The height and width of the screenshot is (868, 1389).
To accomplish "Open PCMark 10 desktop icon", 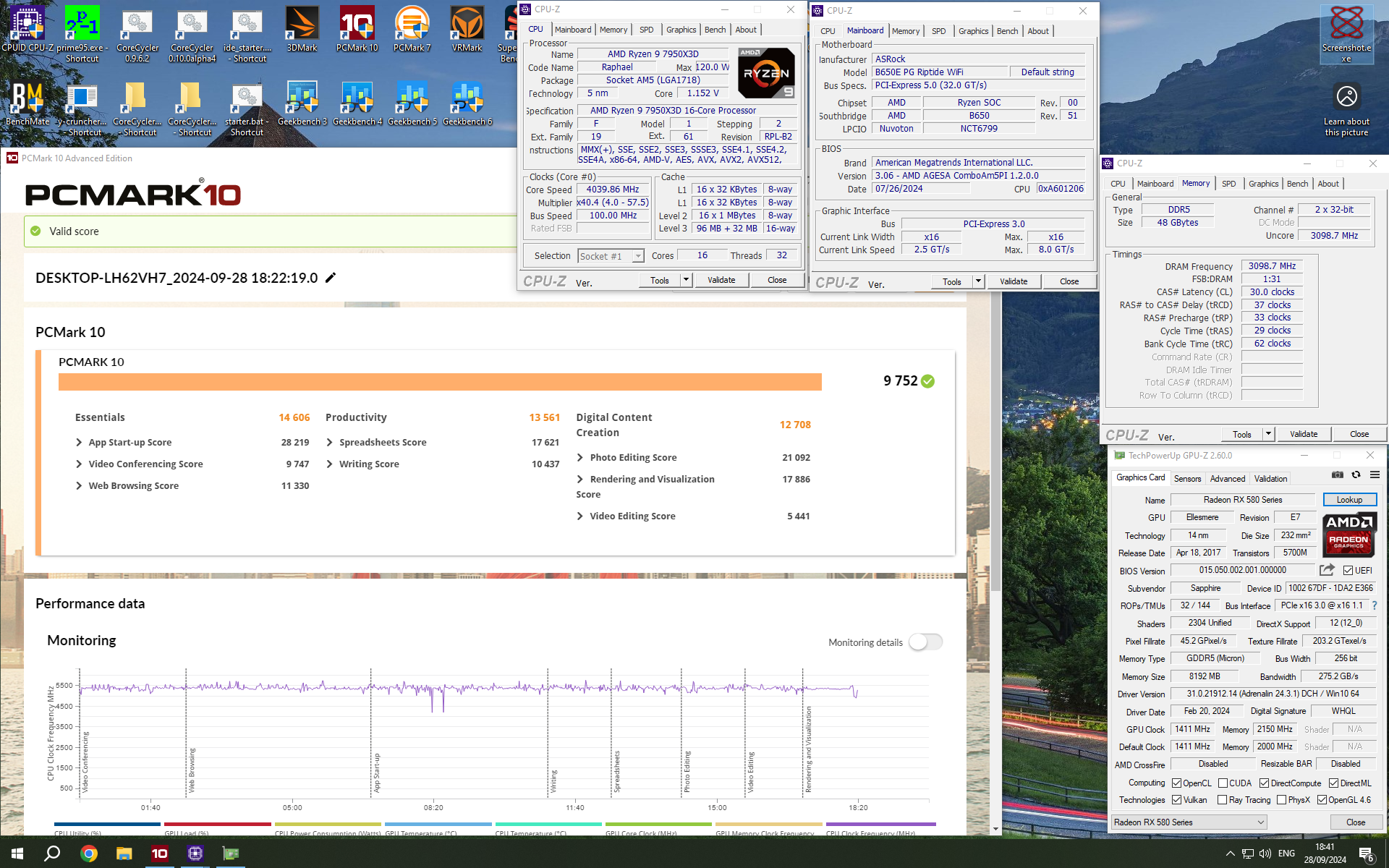I will pos(357,30).
